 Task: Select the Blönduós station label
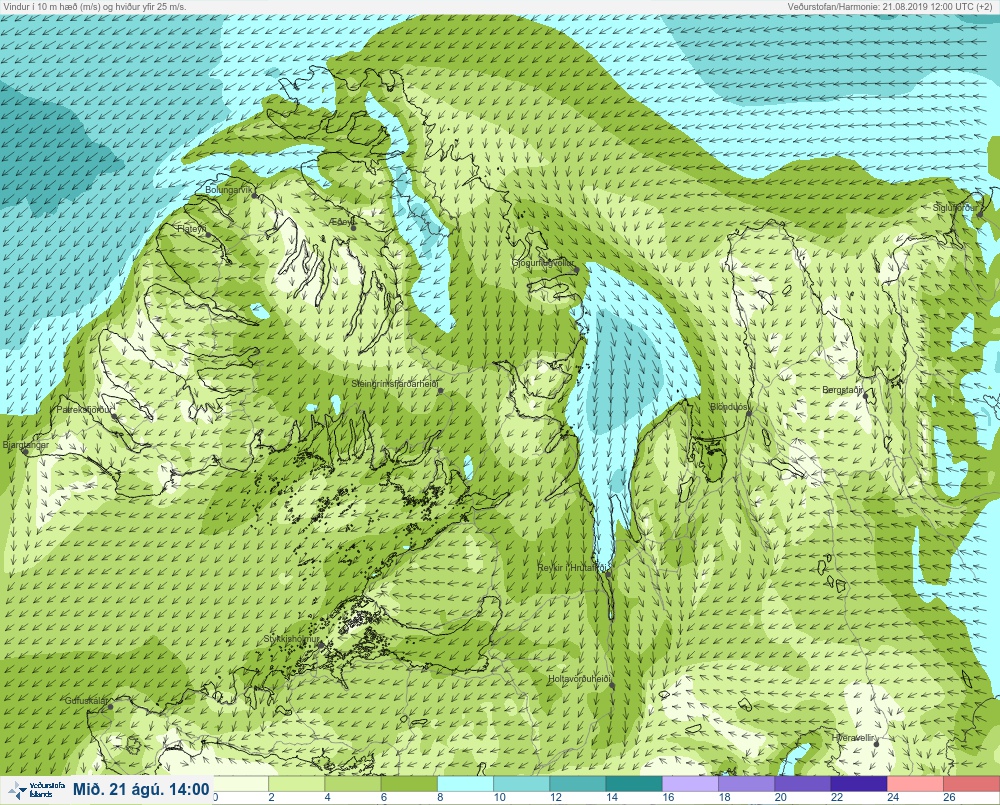pyautogui.click(x=728, y=406)
